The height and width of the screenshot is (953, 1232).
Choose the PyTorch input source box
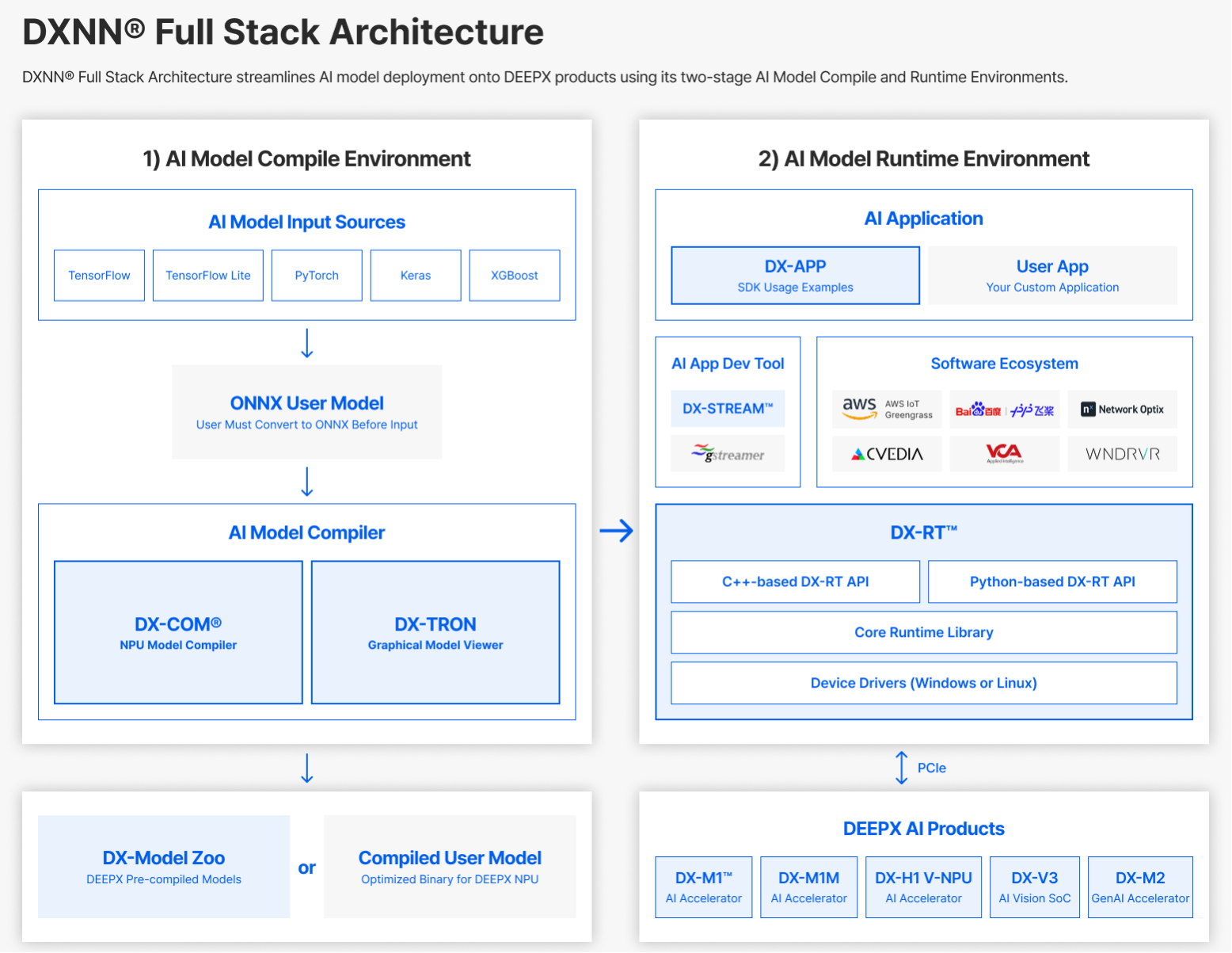point(317,276)
